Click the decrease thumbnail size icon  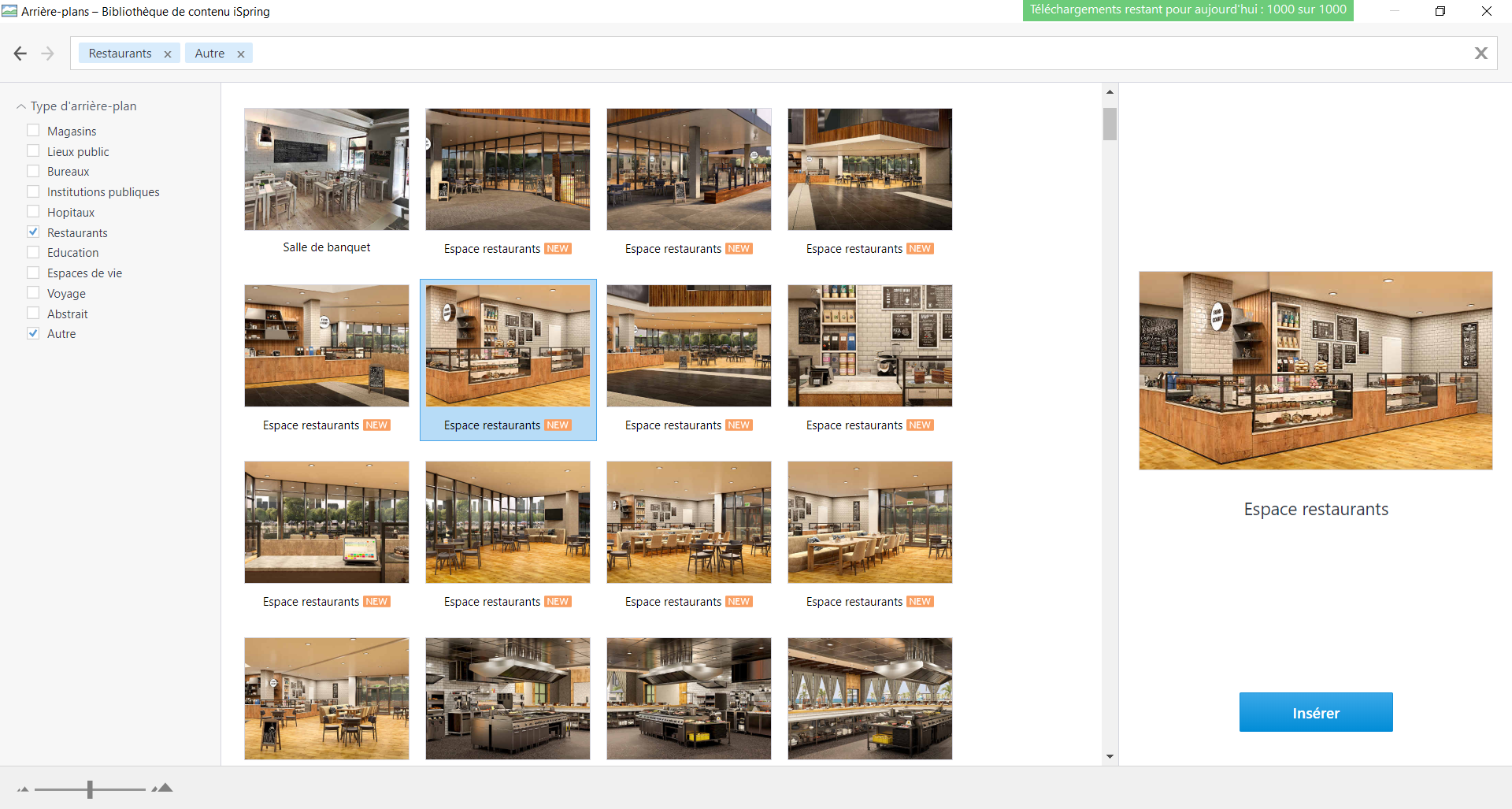tap(23, 789)
